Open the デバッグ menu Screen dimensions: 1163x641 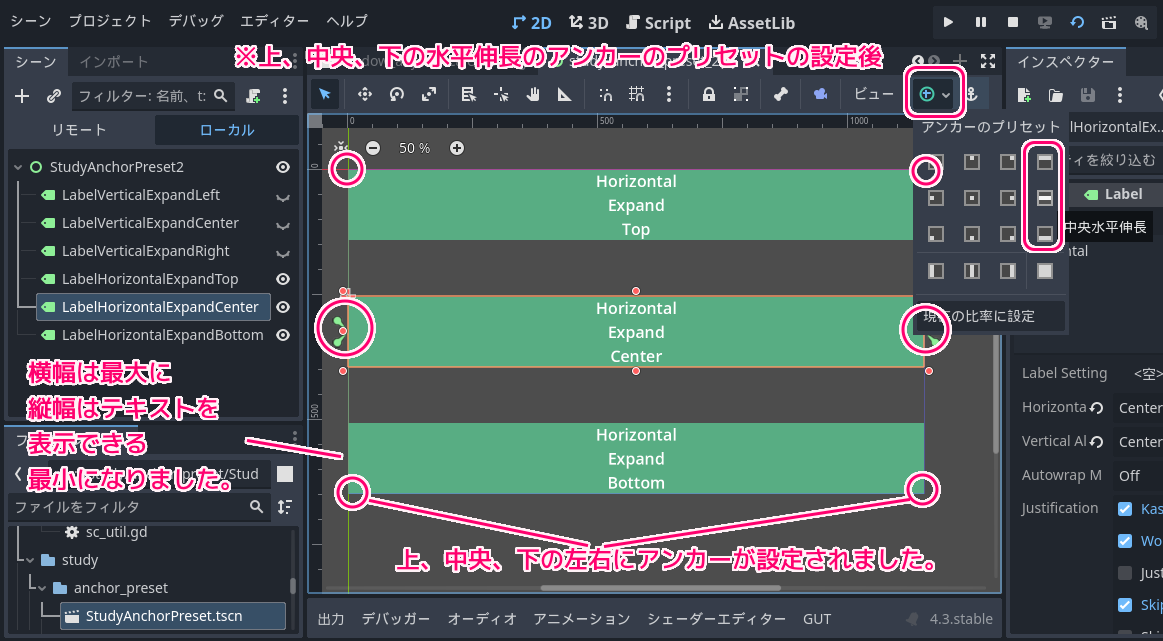(196, 21)
